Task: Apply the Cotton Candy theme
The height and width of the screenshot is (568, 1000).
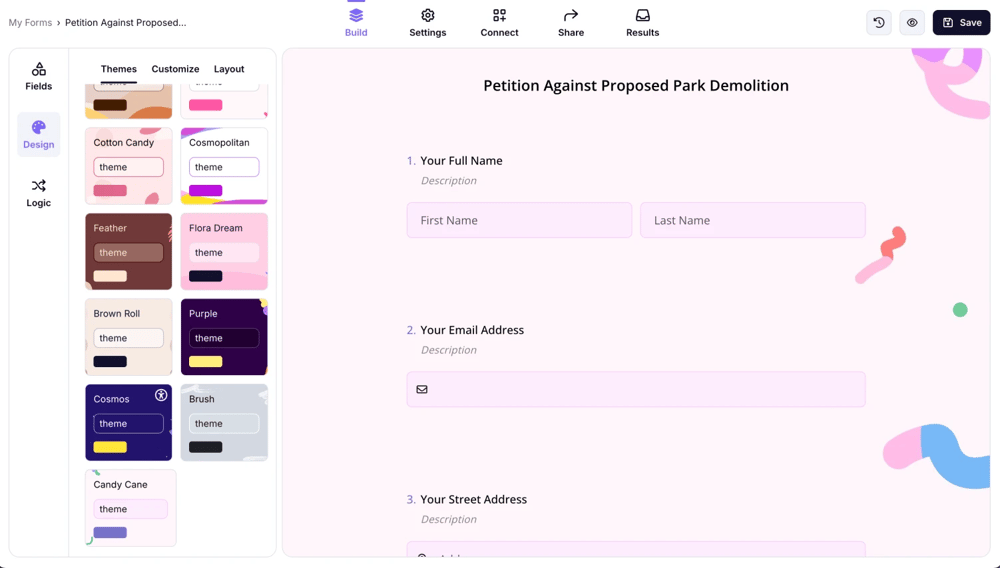Action: tap(129, 165)
